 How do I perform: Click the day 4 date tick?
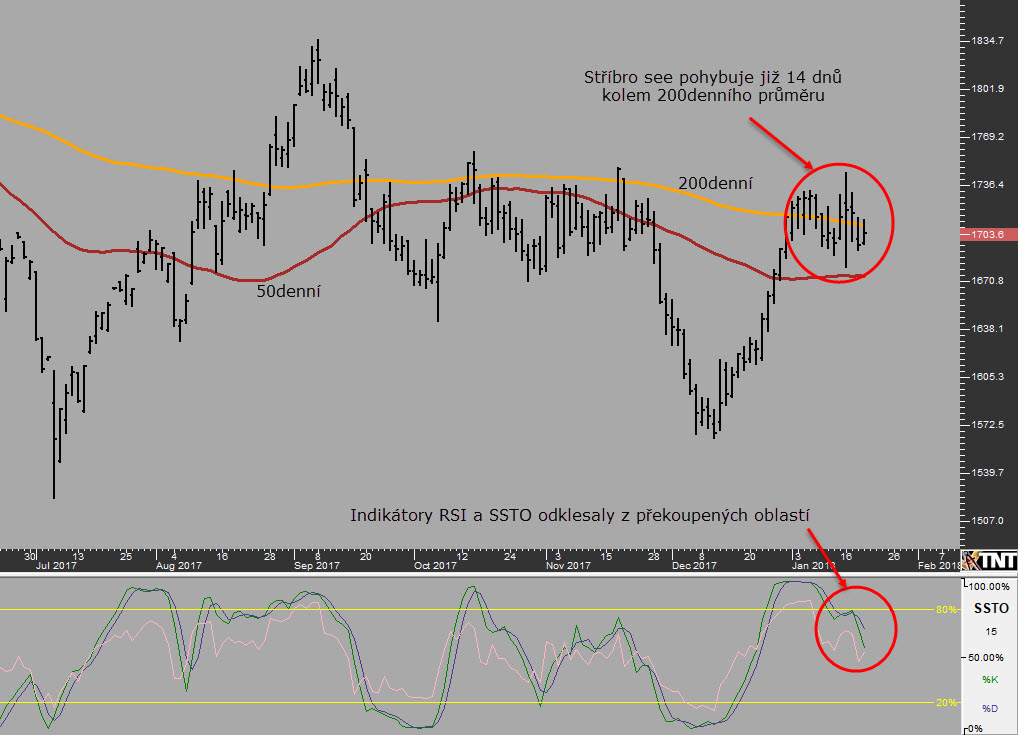[174, 556]
